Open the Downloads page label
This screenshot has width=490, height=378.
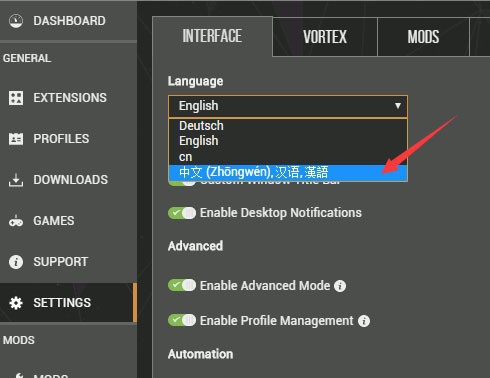point(71,180)
